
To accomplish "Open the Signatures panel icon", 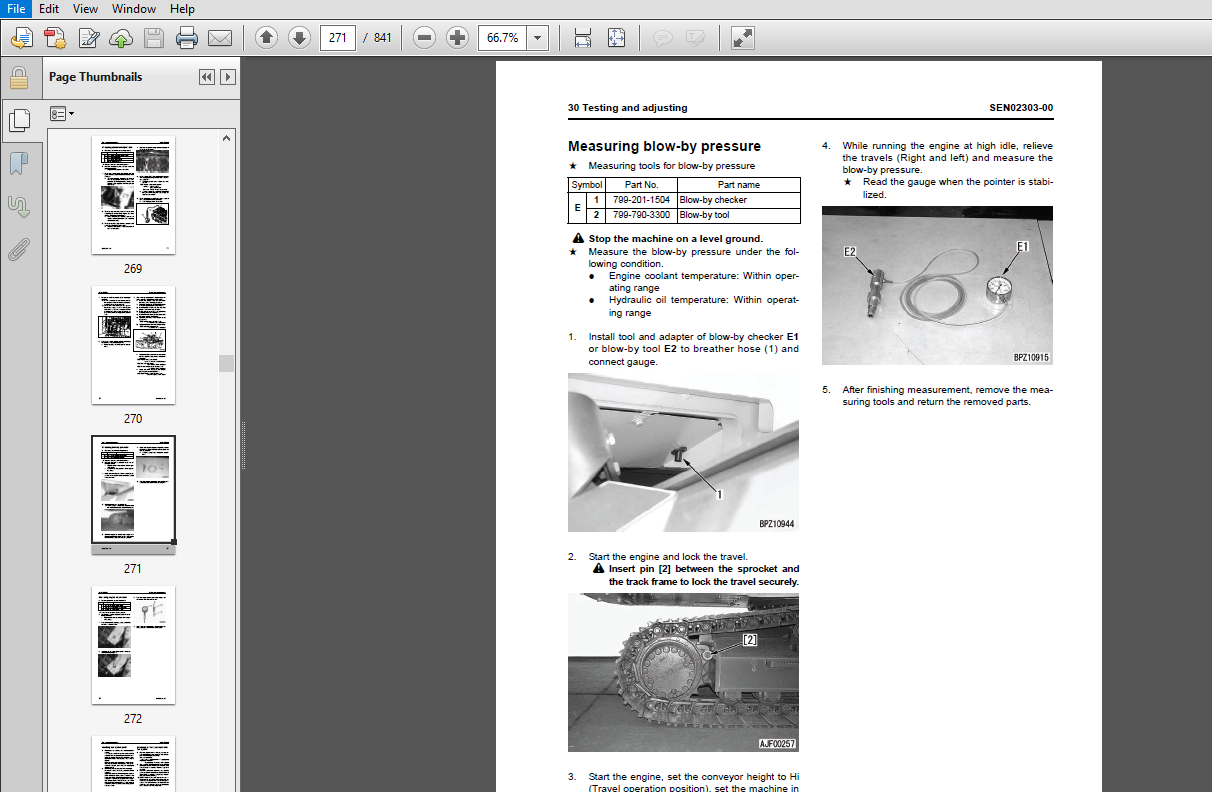I will tap(18, 206).
